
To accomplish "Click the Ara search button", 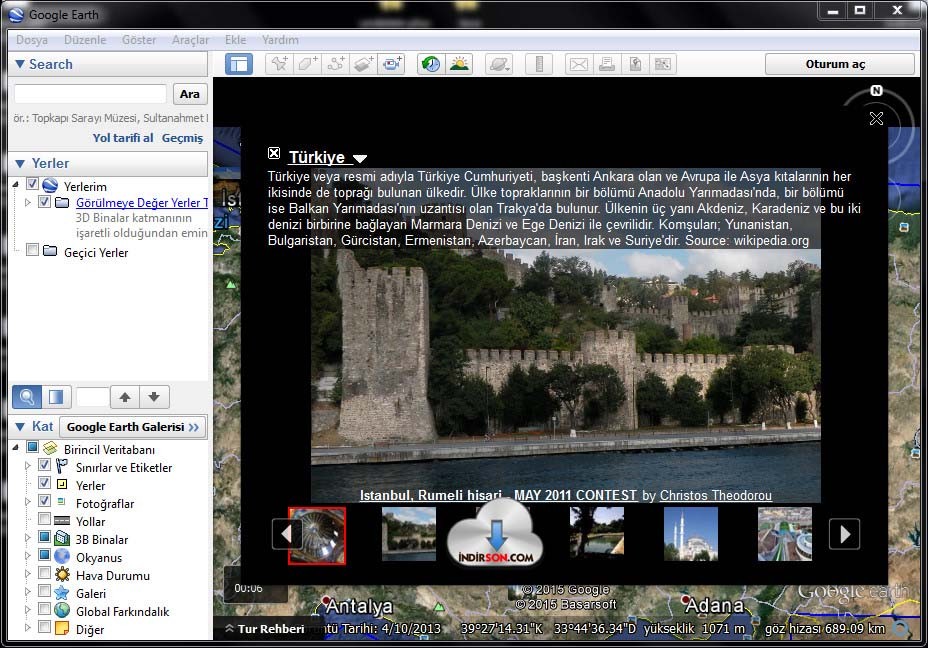I will (x=189, y=94).
